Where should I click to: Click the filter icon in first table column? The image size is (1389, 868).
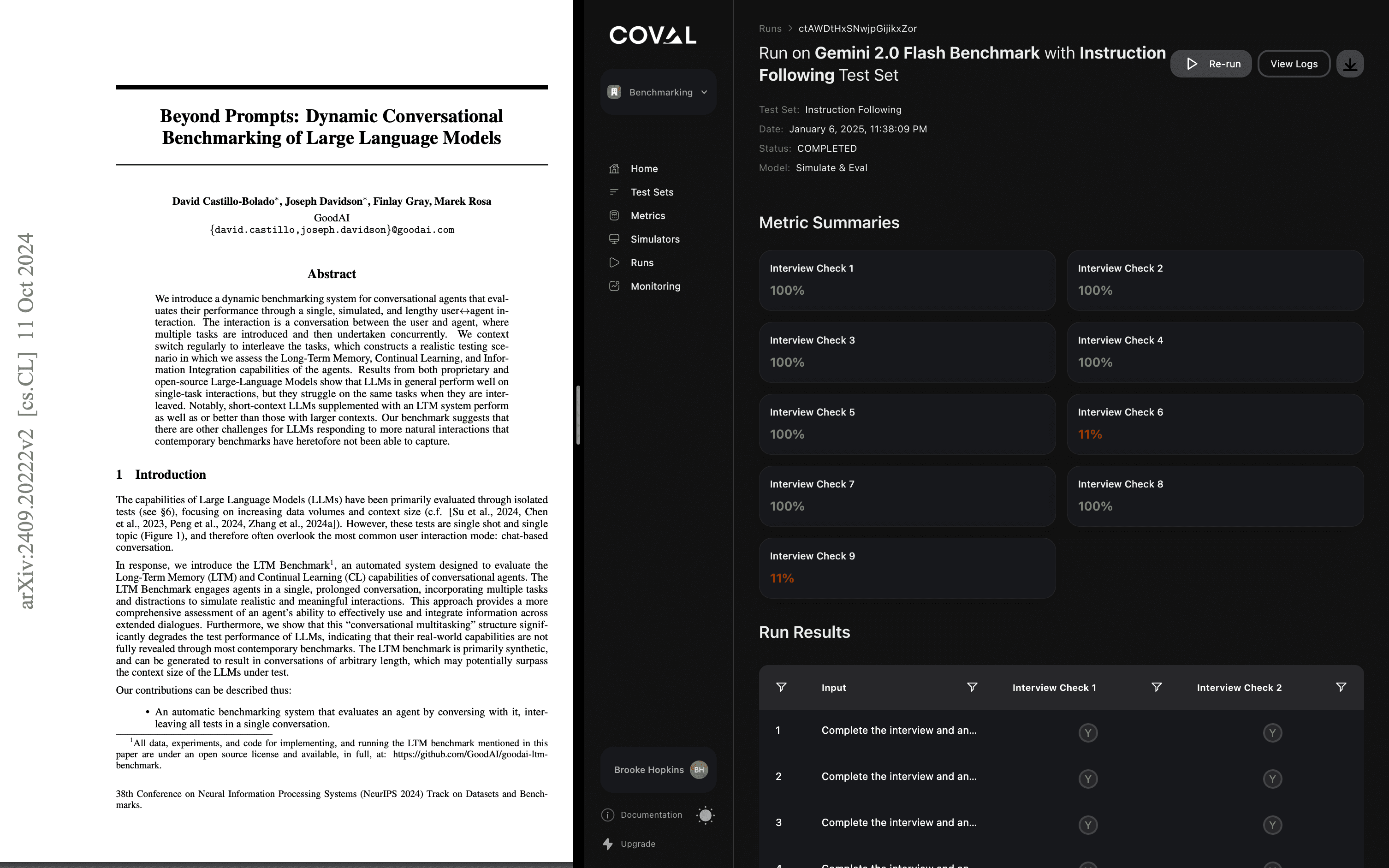click(x=781, y=687)
